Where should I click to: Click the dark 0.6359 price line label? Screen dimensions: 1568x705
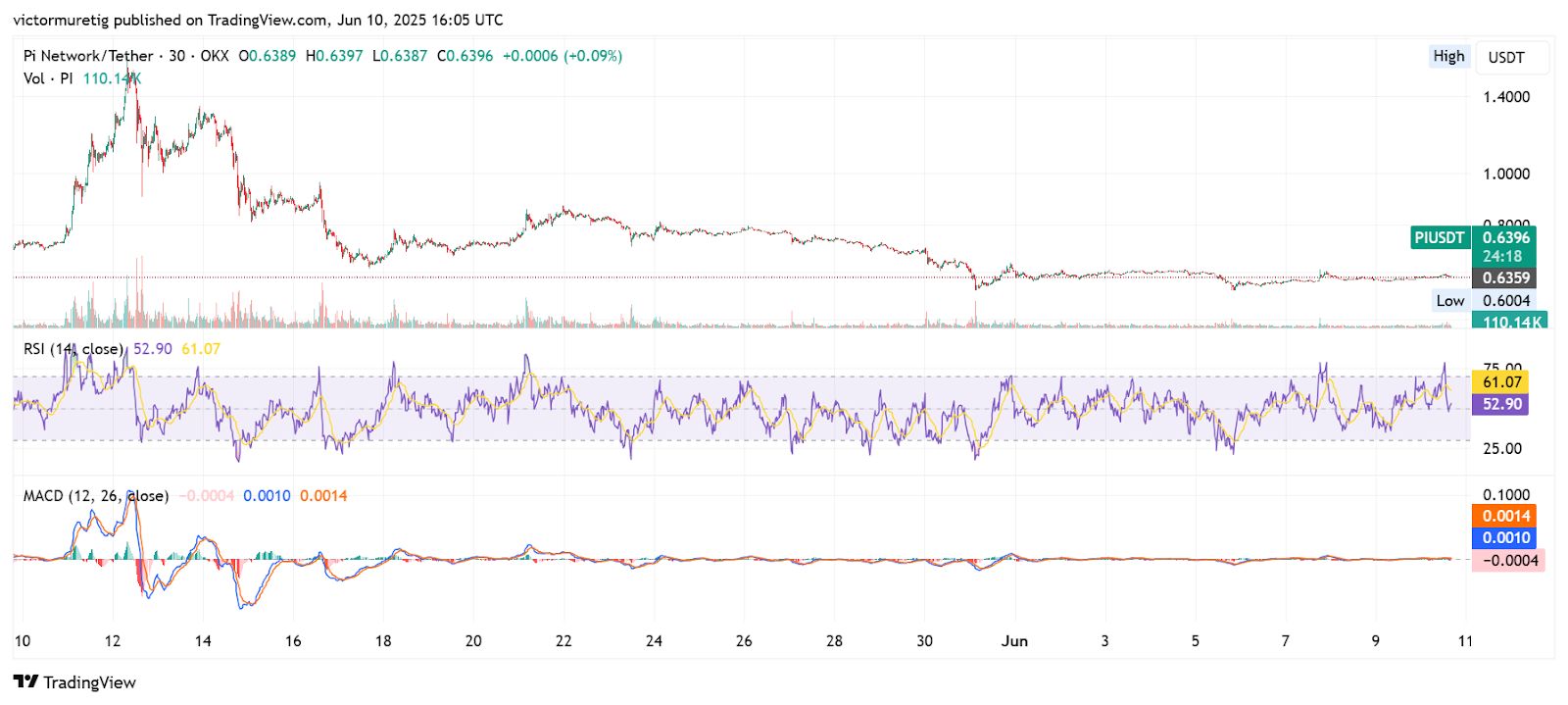point(1504,278)
